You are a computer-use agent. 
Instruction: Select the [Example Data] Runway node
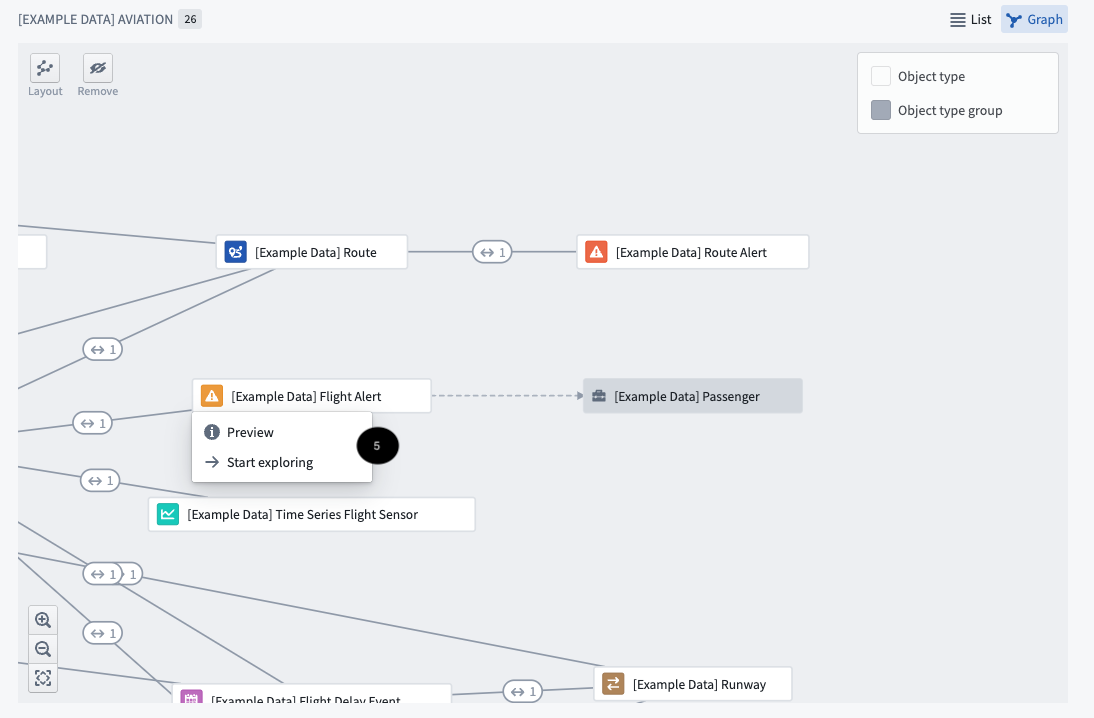pyautogui.click(x=693, y=684)
